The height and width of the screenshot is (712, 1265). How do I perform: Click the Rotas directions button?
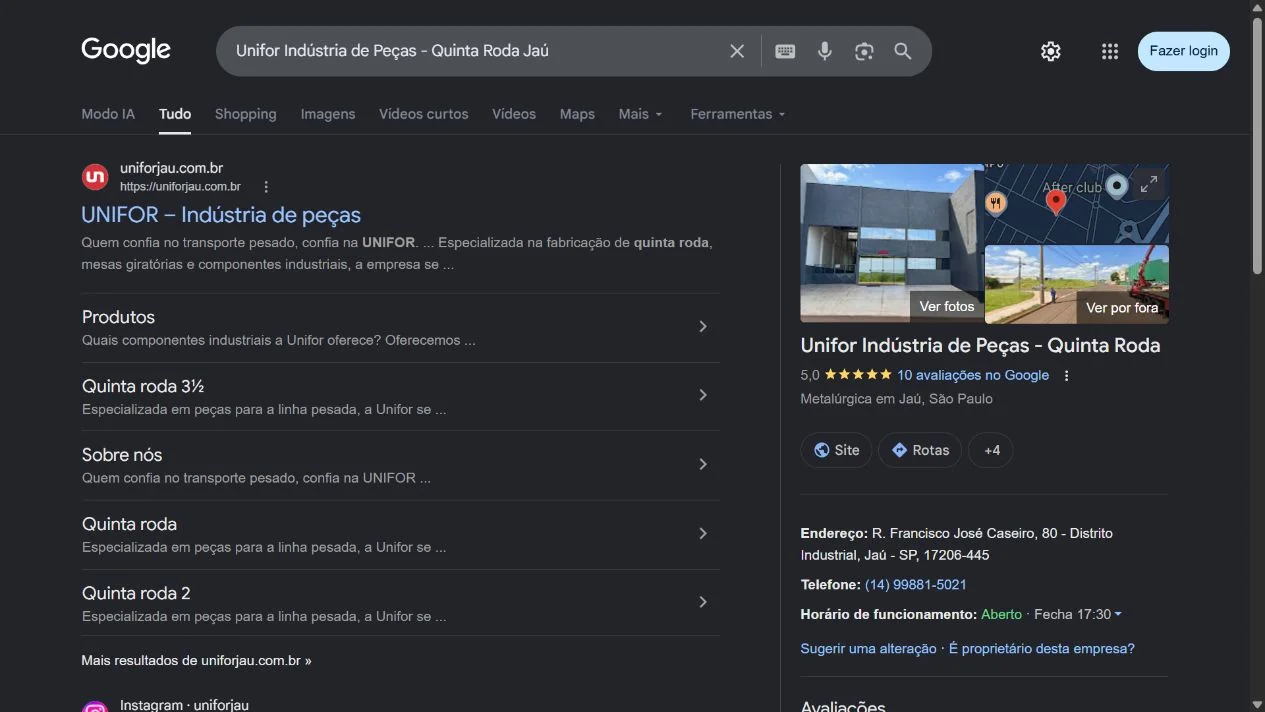pyautogui.click(x=920, y=450)
